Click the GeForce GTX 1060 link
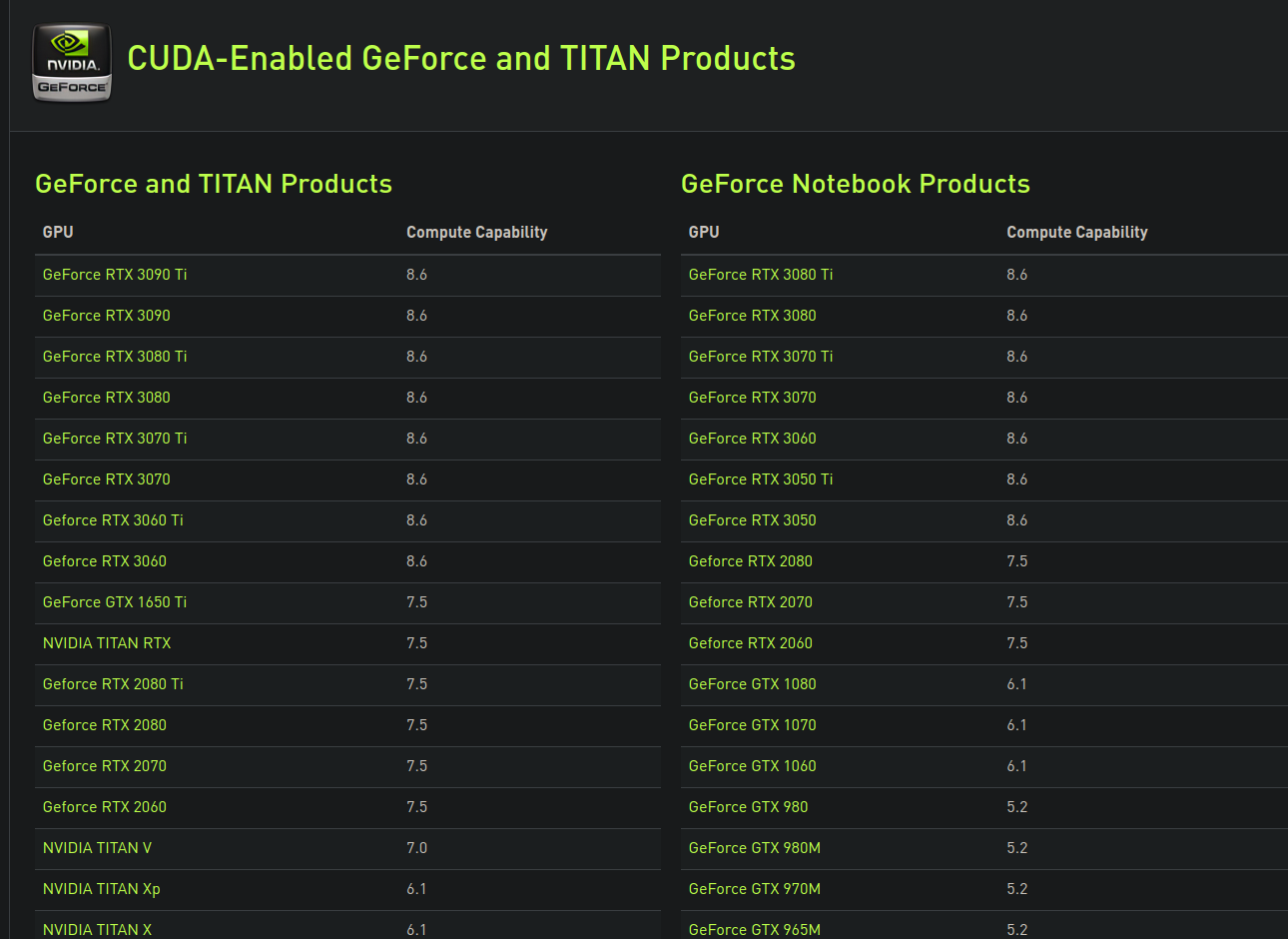Viewport: 1288px width, 939px height. [752, 766]
